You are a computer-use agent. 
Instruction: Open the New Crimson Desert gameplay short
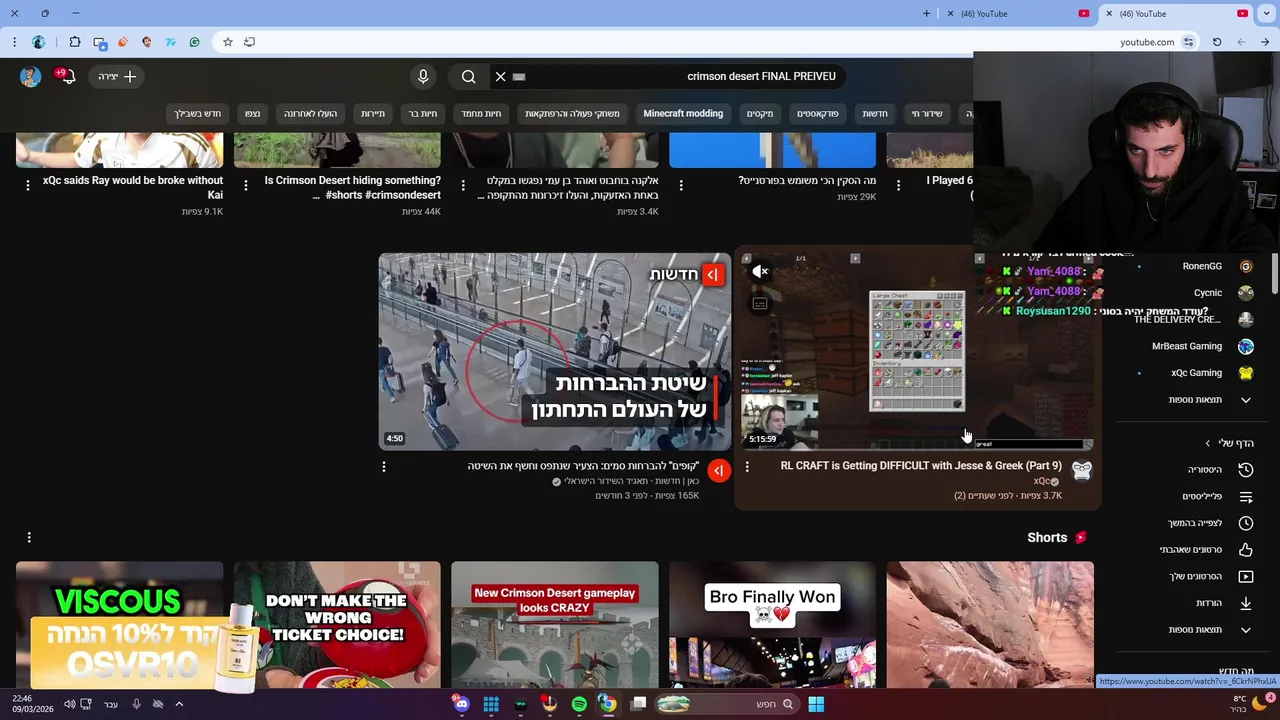[x=555, y=625]
